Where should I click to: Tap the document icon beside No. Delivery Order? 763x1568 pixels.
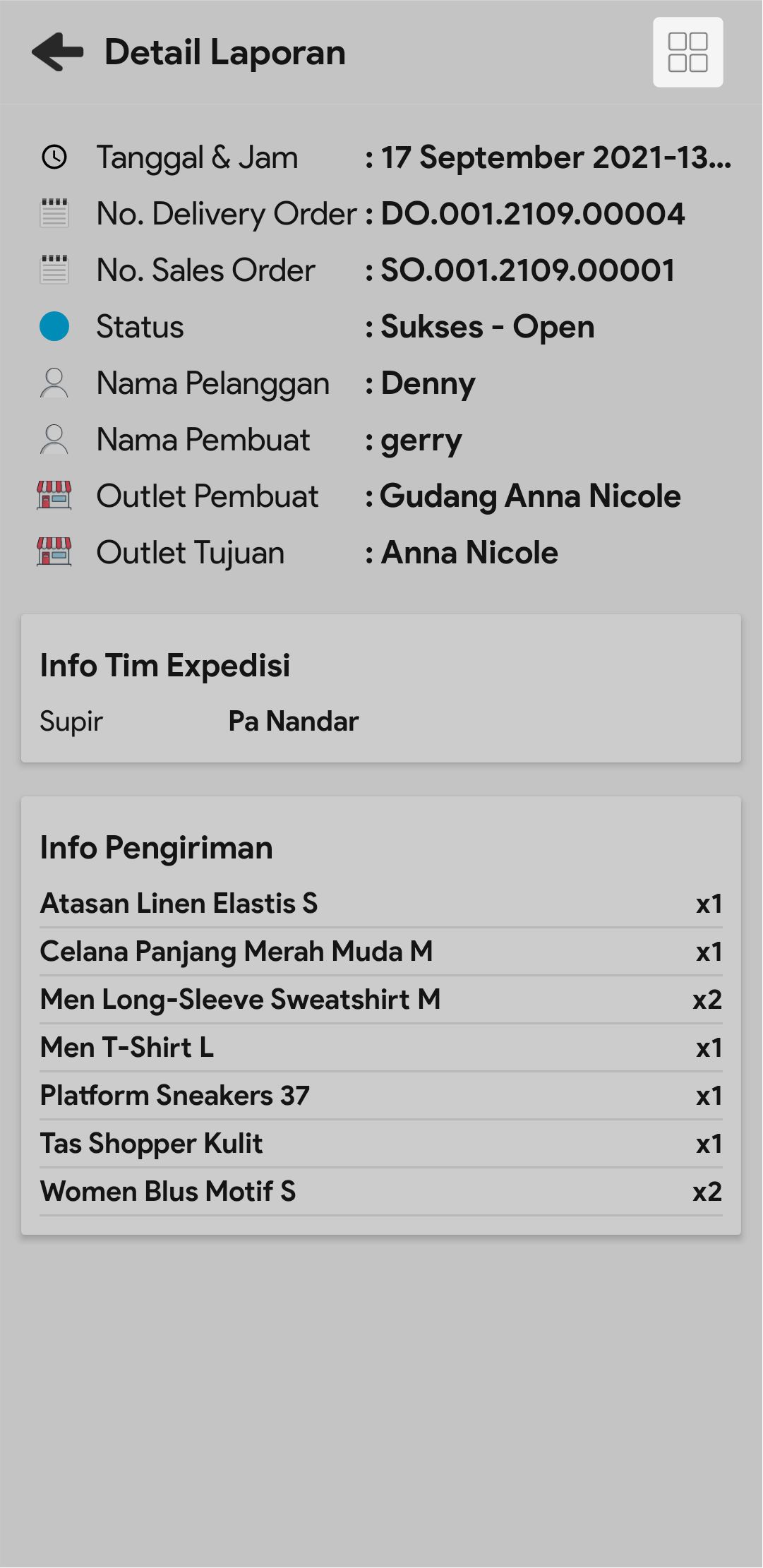[x=54, y=213]
